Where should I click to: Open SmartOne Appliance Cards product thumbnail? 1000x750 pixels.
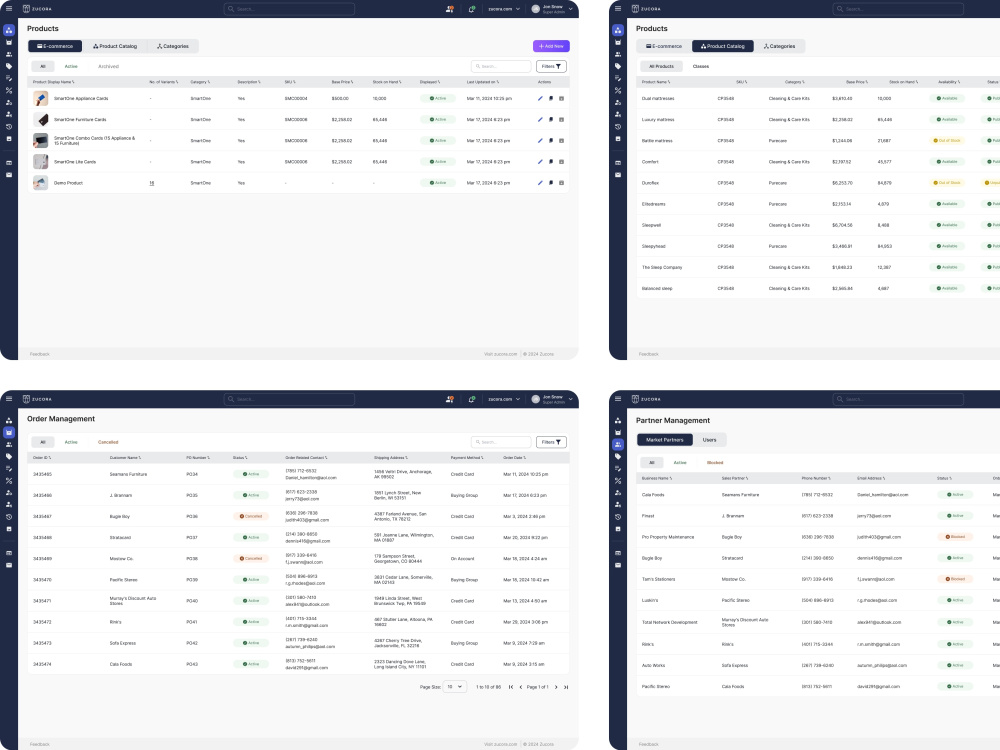click(x=40, y=99)
